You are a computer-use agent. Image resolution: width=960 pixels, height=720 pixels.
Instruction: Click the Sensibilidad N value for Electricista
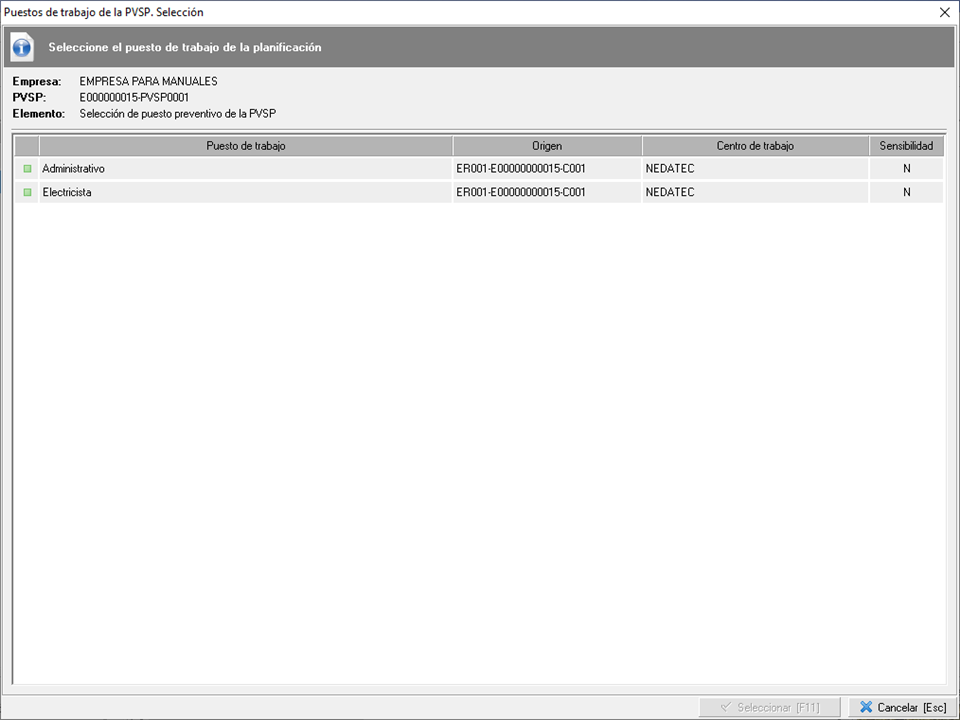906,192
